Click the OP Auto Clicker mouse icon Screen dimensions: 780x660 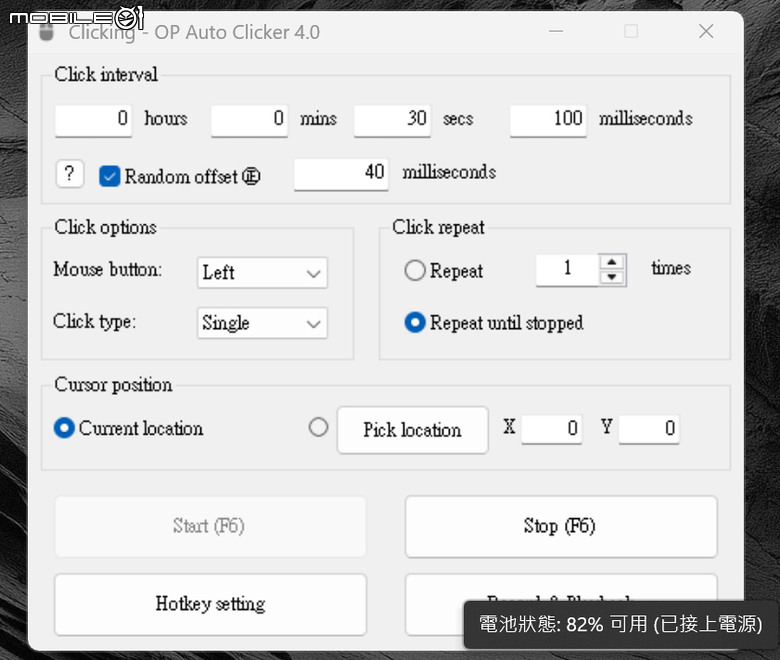click(46, 32)
